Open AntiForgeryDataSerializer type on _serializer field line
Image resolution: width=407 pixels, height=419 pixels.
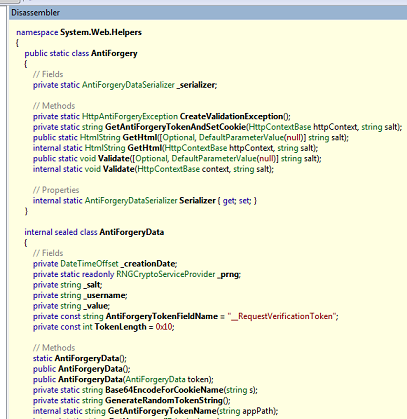click(x=128, y=85)
